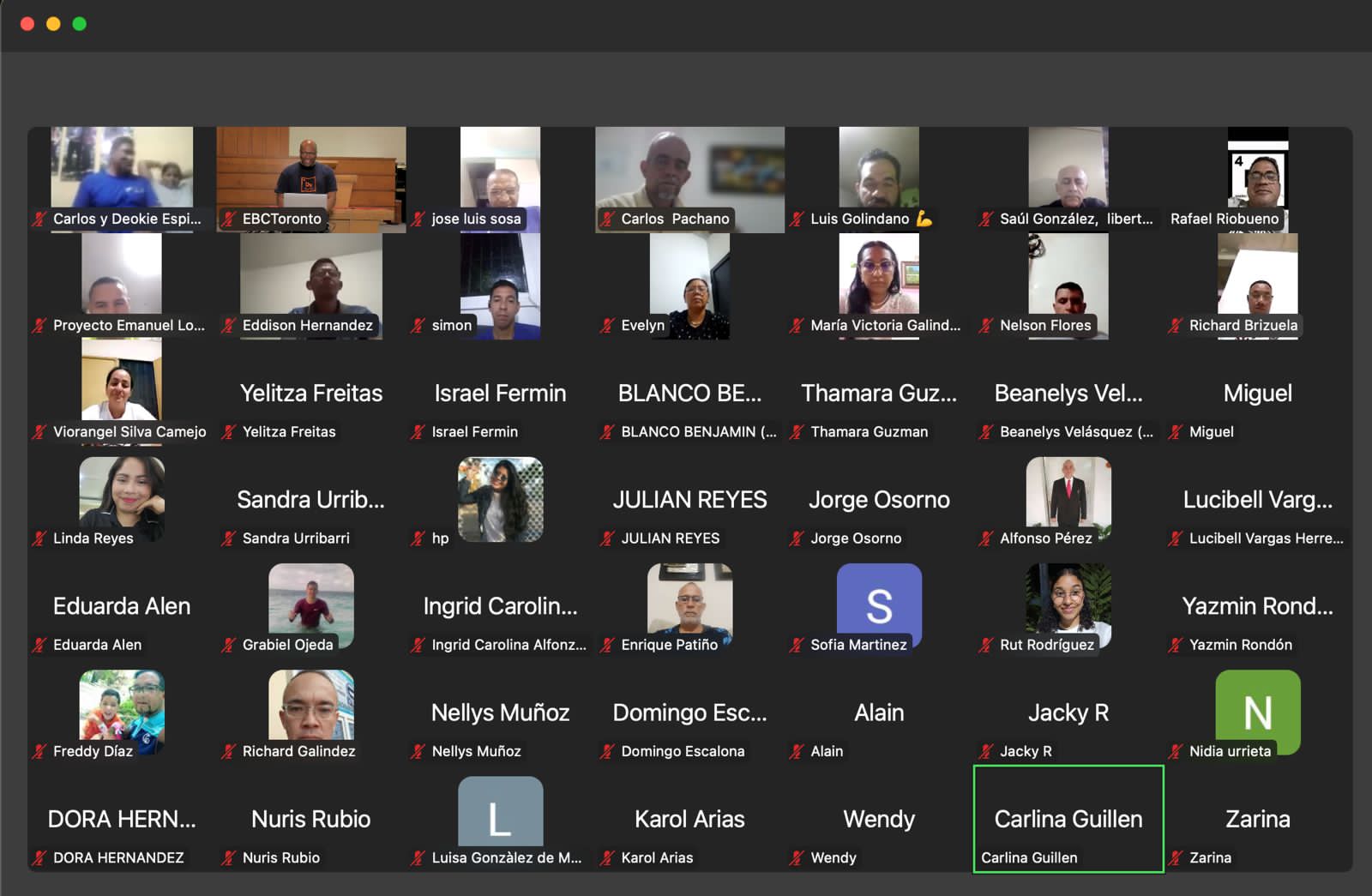This screenshot has height=896, width=1372.
Task: Click the large JULIAN REYES name tile
Action: [689, 499]
